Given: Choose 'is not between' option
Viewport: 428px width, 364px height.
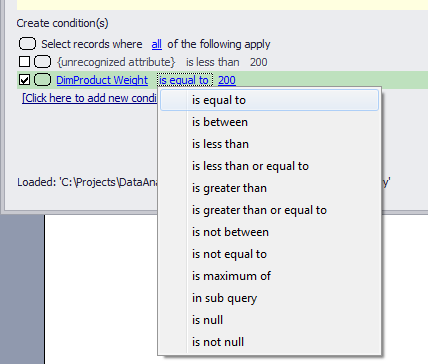Looking at the screenshot, I should [269, 232].
